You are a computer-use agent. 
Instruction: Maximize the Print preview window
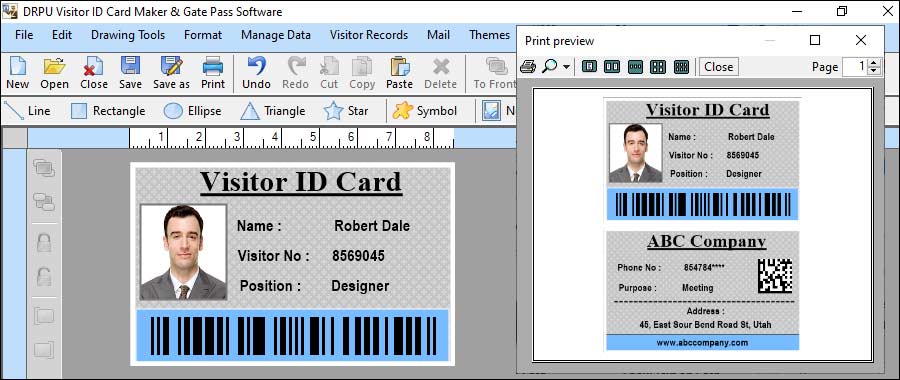click(x=815, y=40)
